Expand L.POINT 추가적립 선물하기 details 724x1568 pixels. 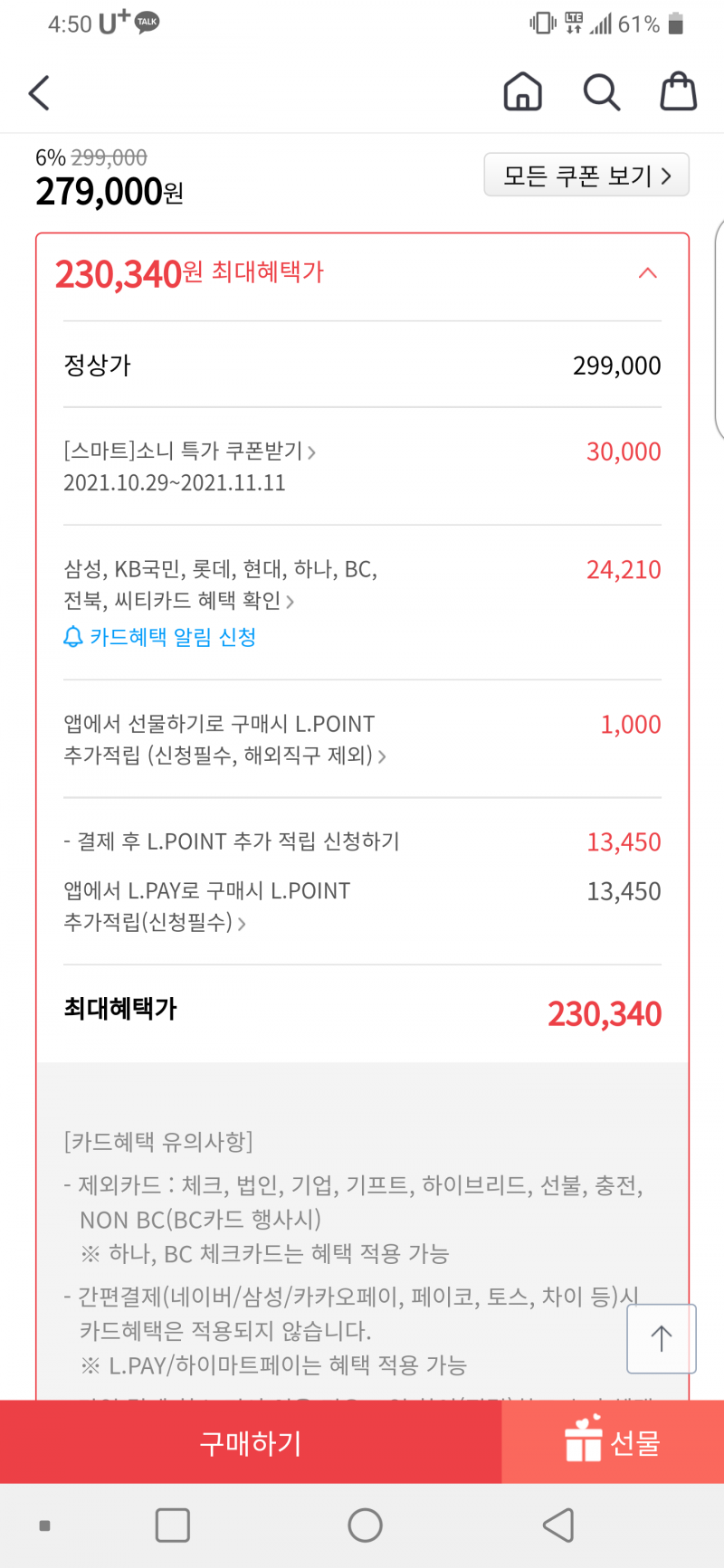224,739
